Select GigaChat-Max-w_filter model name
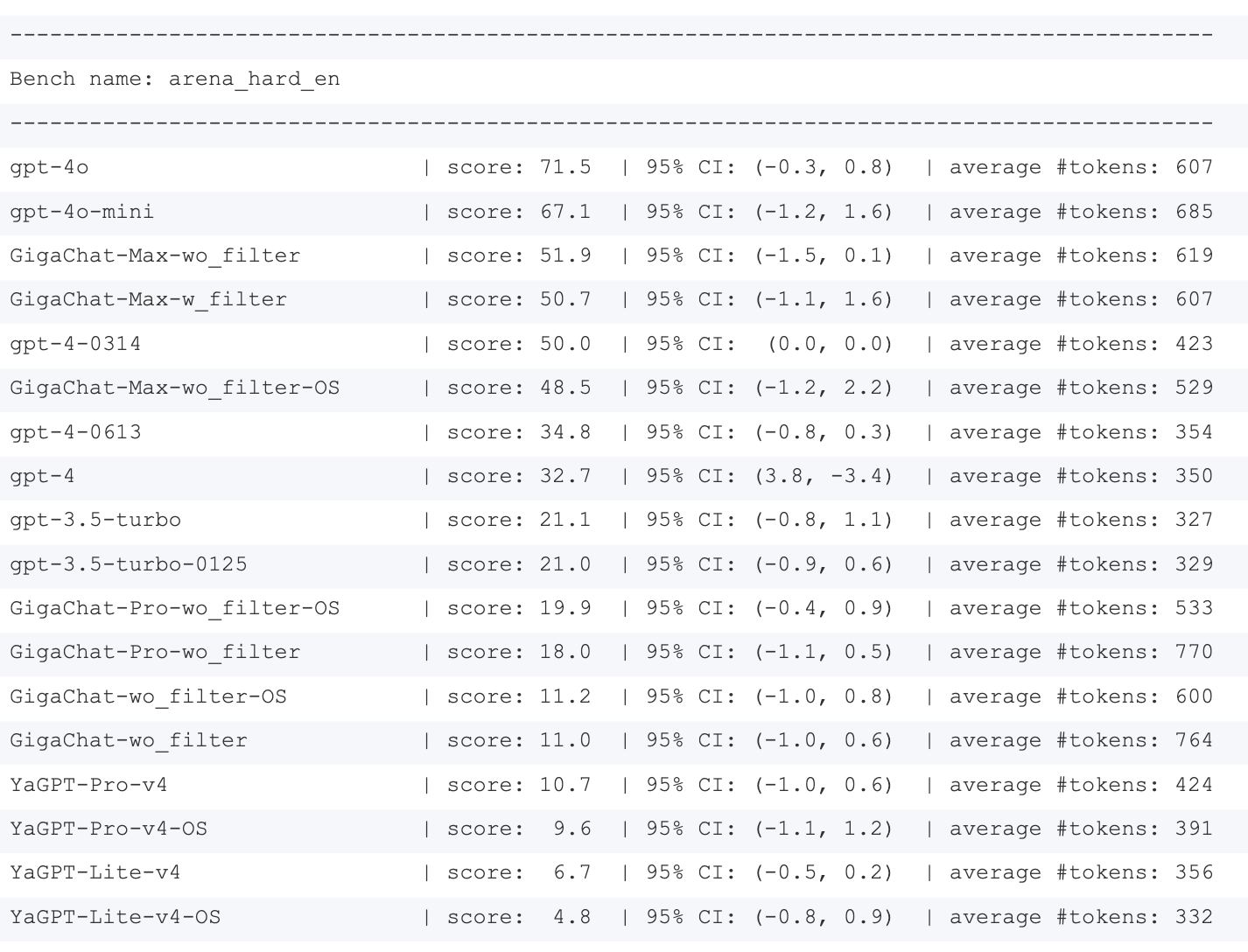Image resolution: width=1248 pixels, height=952 pixels. [149, 299]
